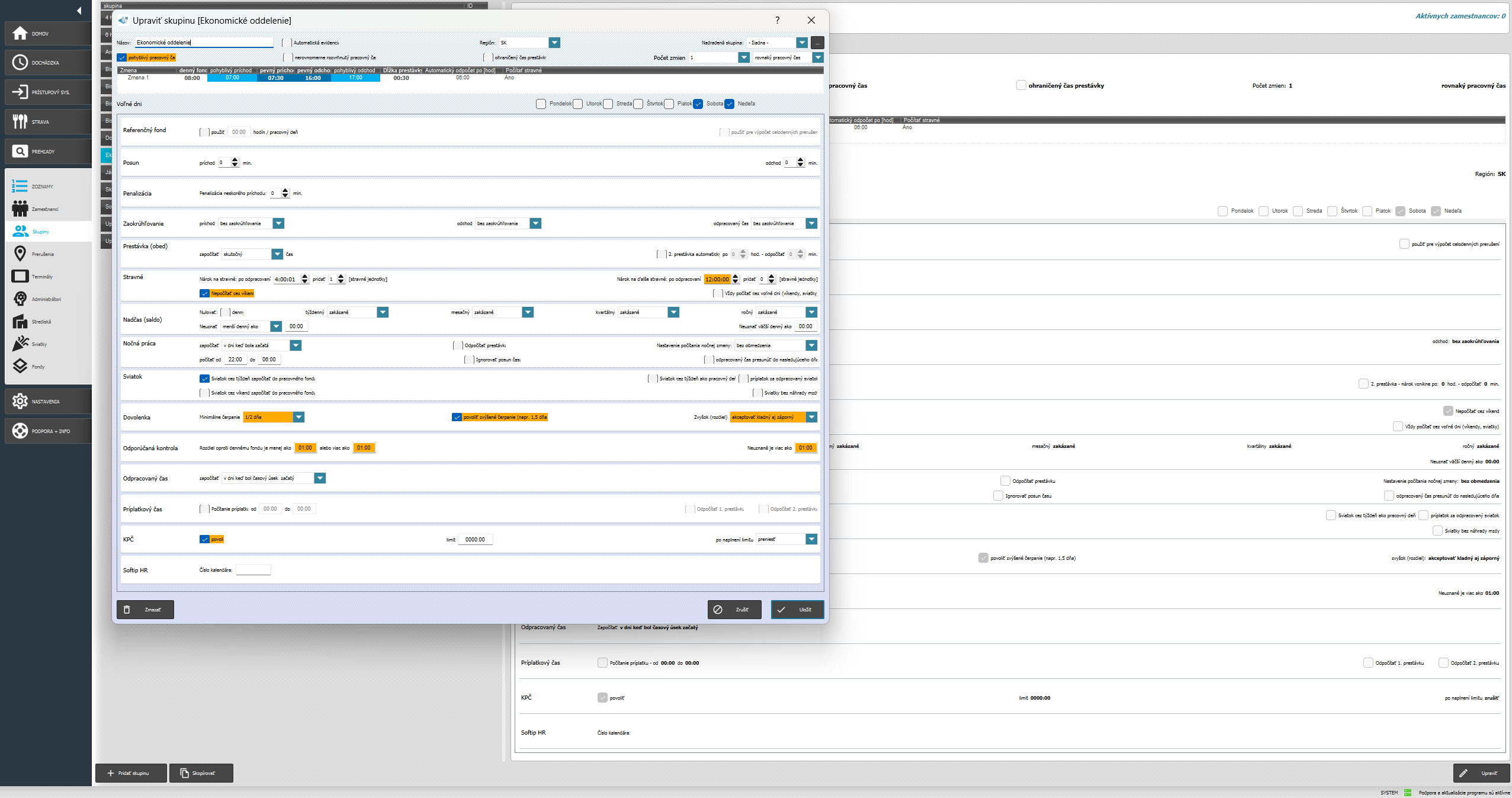Open Prestávka započítať skutočný dropdown

[277, 254]
